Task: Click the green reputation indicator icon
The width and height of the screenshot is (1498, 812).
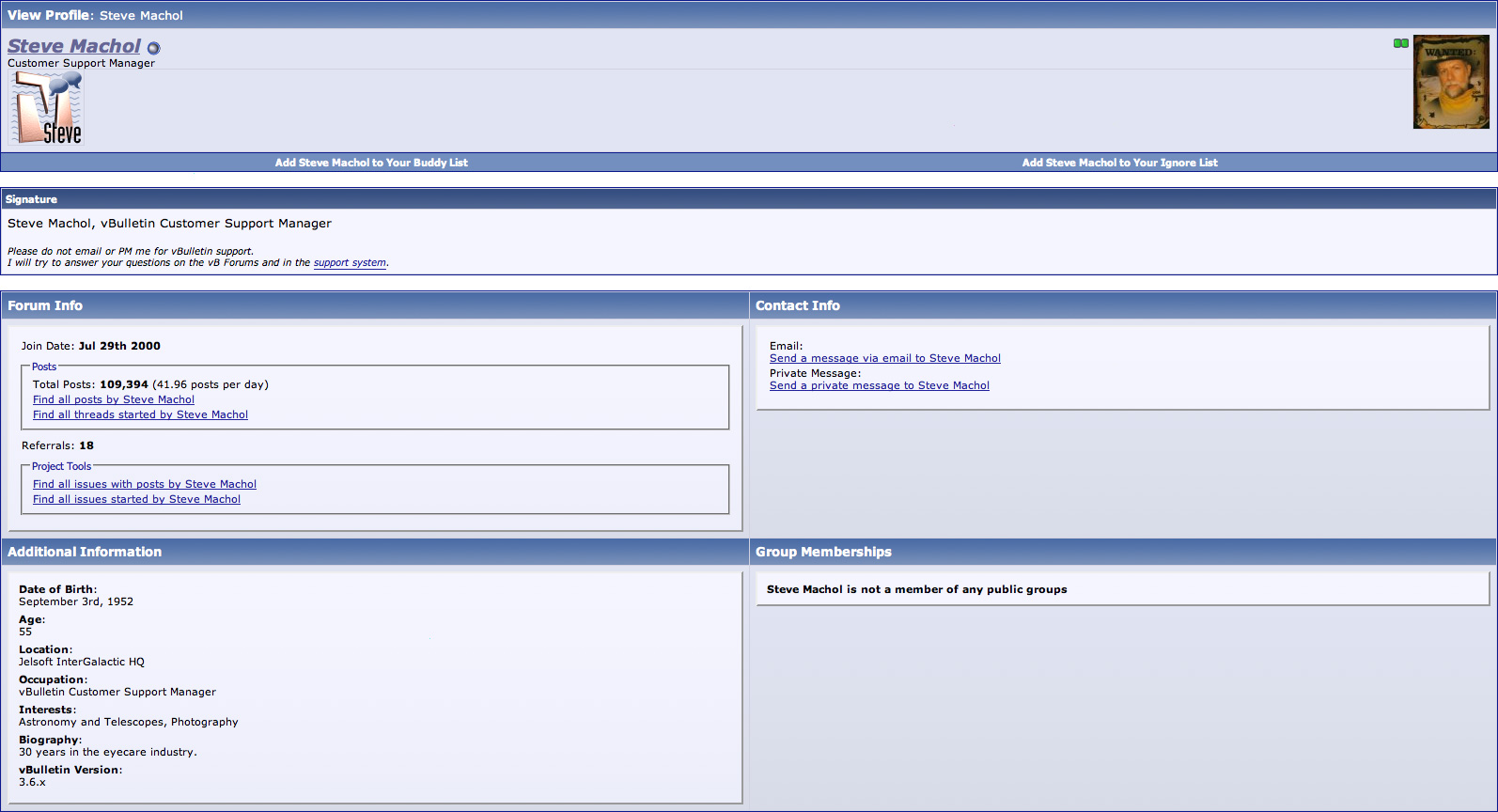Action: tap(1400, 43)
